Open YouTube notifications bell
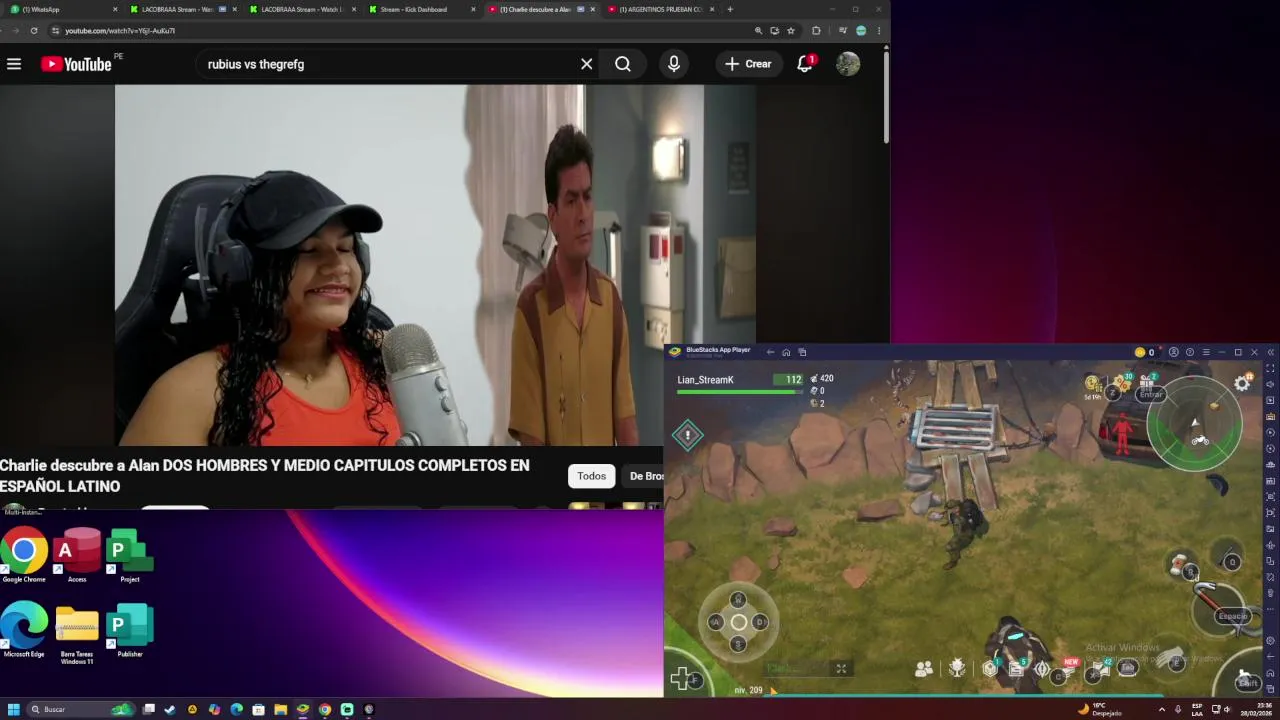The width and height of the screenshot is (1280, 720). pos(805,64)
